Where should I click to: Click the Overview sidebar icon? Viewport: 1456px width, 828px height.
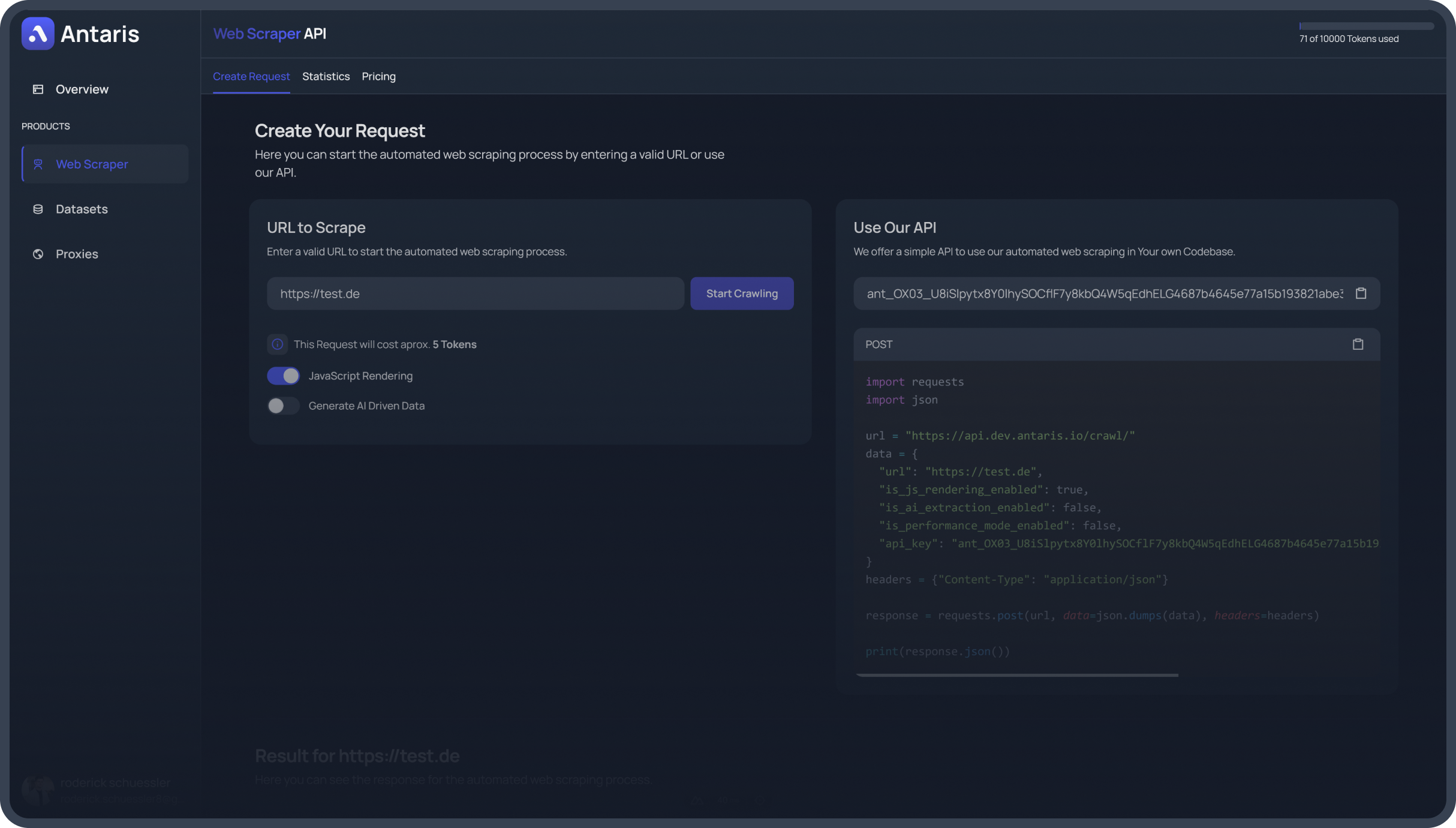[x=36, y=89]
